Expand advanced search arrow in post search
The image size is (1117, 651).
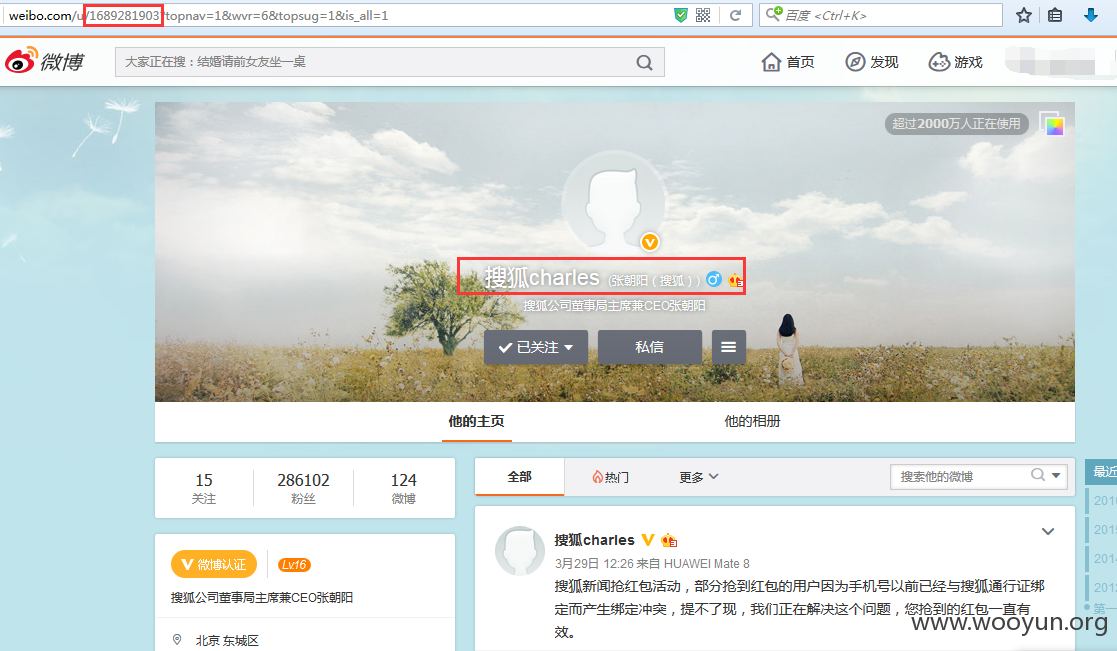point(1056,476)
